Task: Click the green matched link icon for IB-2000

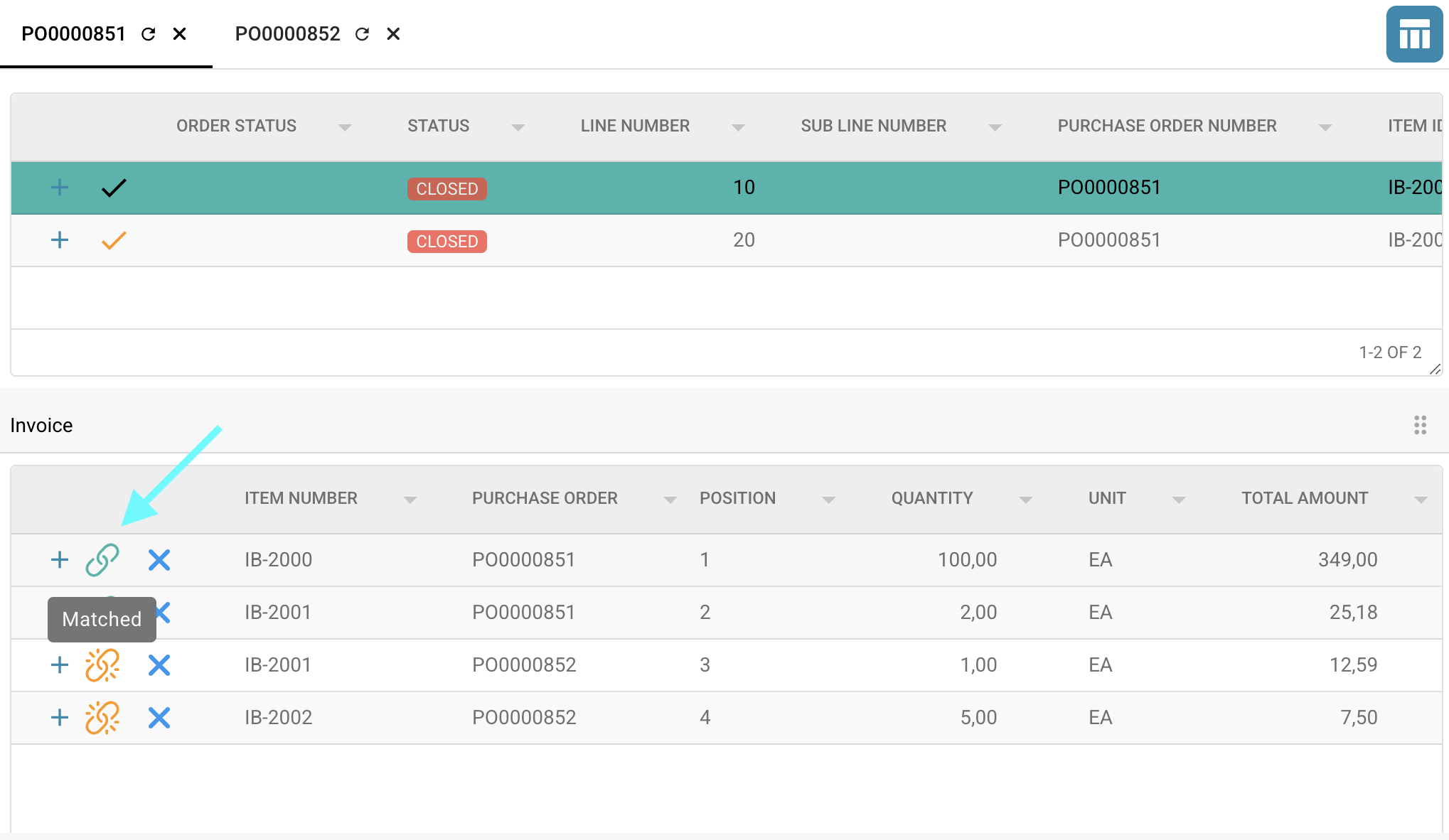Action: coord(102,560)
